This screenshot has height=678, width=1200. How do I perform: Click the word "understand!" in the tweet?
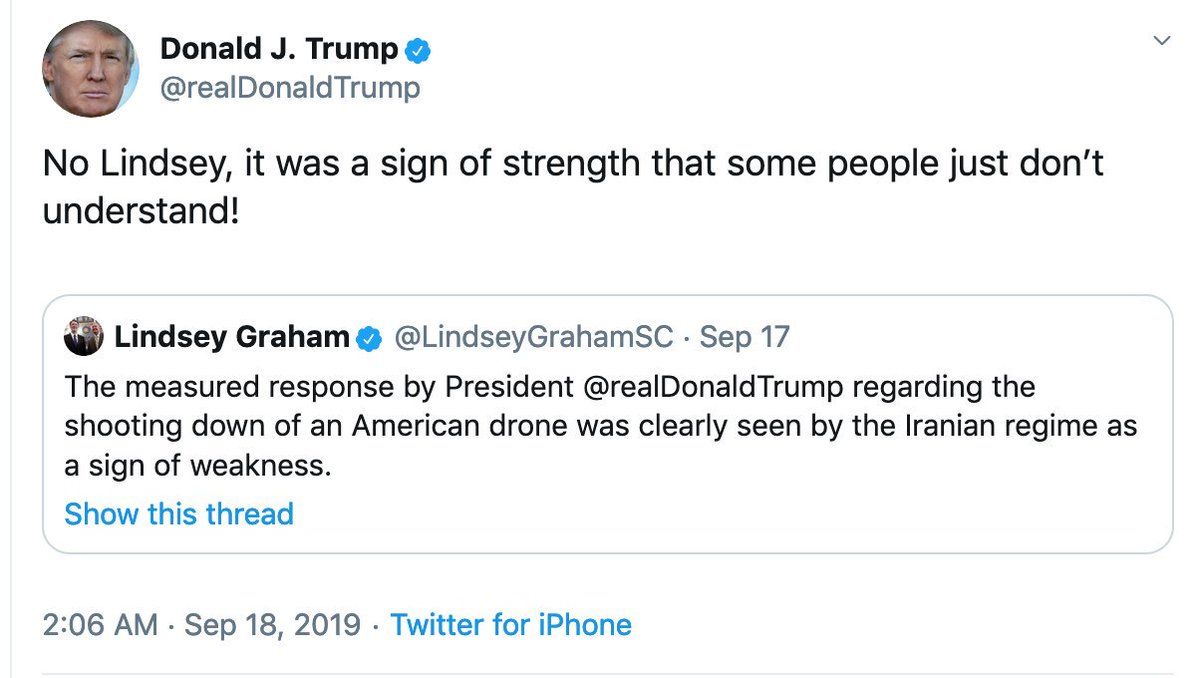(141, 211)
